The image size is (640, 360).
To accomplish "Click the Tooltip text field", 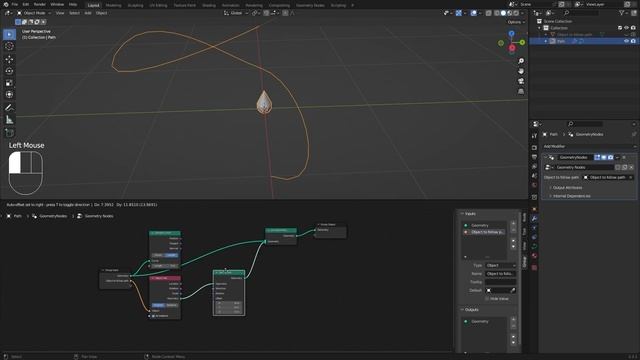I will tap(500, 282).
